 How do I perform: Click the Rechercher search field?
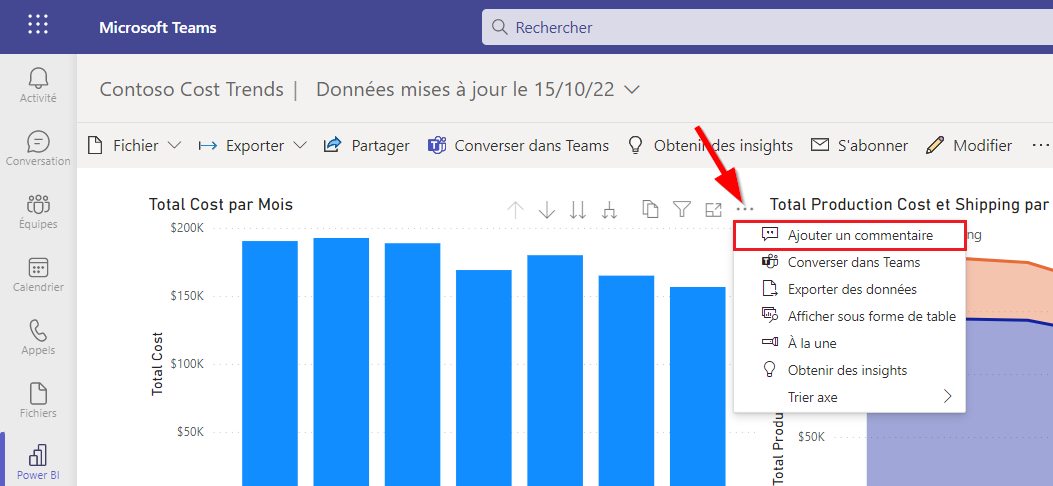(x=767, y=28)
